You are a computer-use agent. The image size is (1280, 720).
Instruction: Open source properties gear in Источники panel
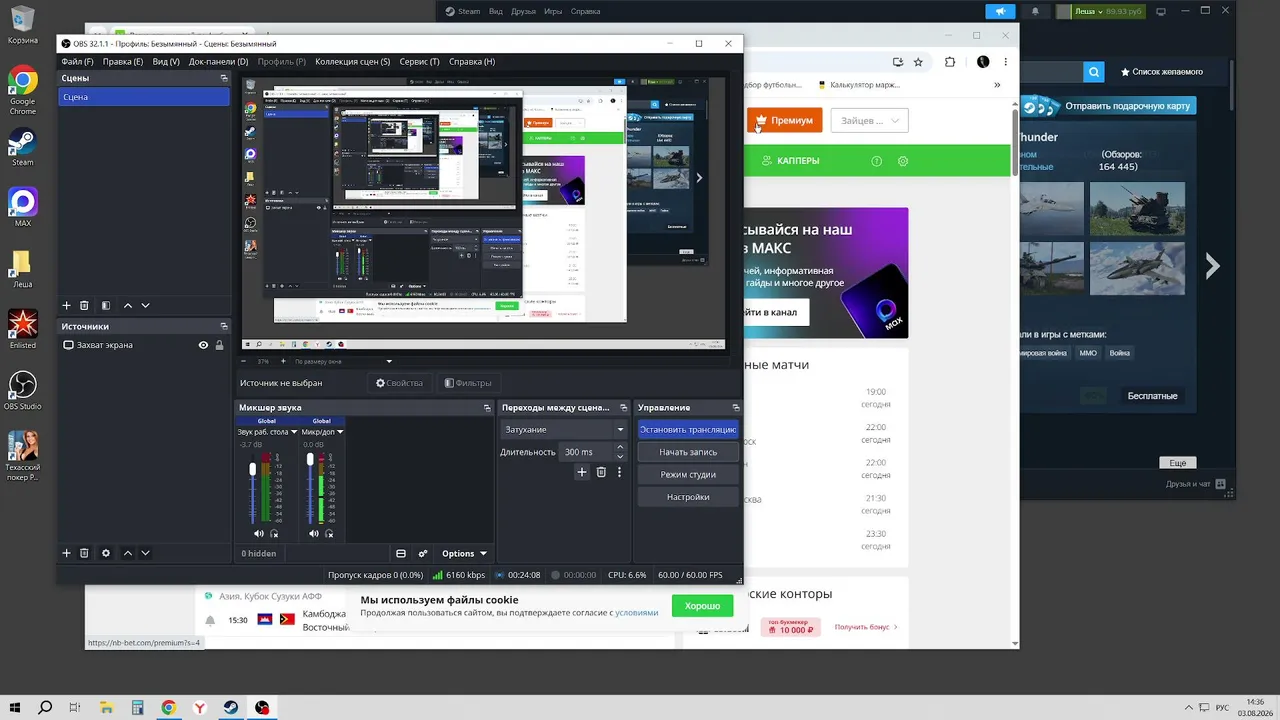[x=106, y=553]
